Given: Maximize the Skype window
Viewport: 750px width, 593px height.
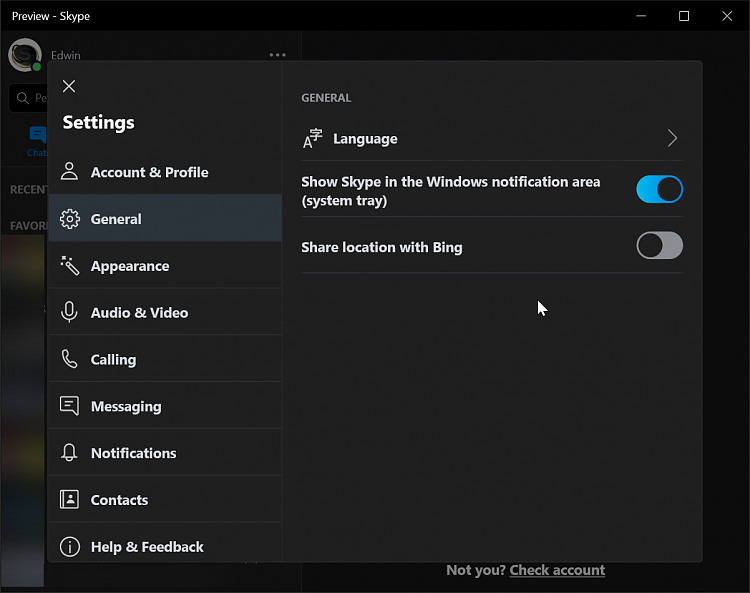Looking at the screenshot, I should coord(684,16).
